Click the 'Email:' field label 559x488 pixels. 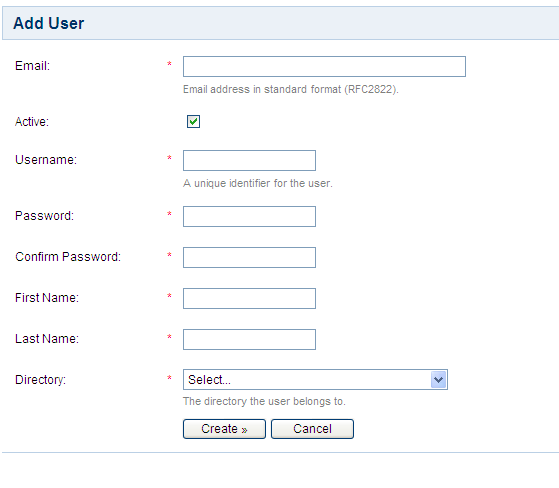click(x=32, y=66)
